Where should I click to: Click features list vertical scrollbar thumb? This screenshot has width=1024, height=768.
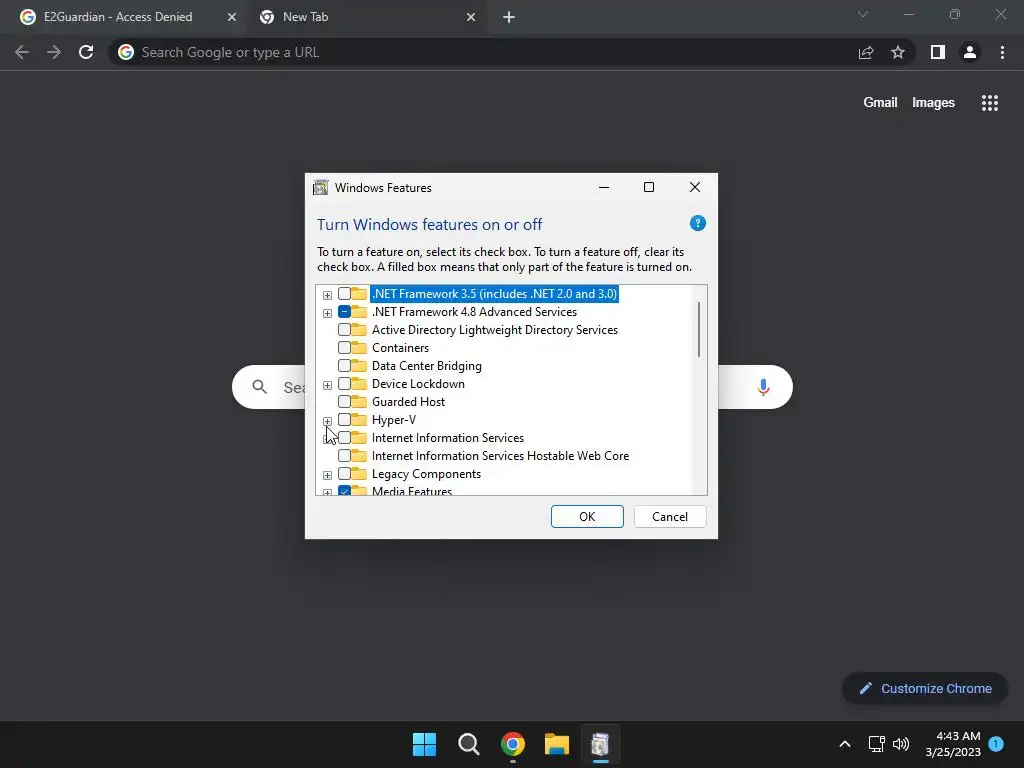[699, 329]
